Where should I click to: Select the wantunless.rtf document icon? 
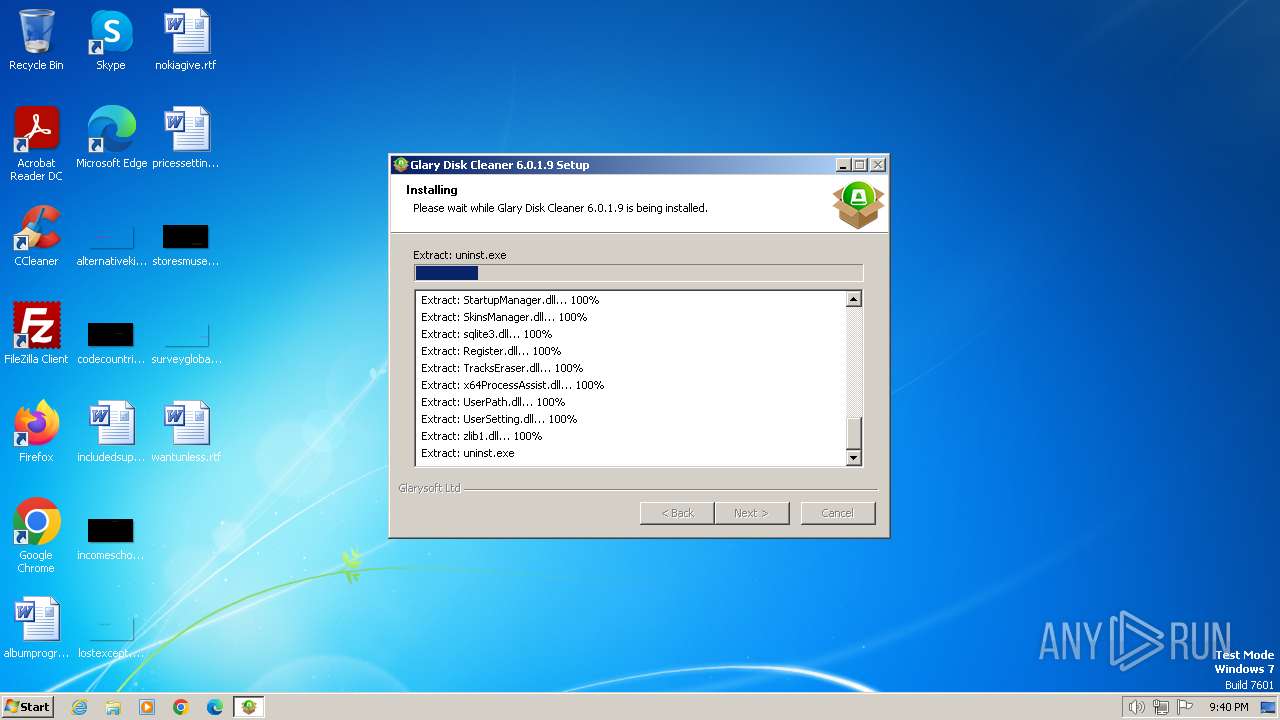click(x=186, y=431)
